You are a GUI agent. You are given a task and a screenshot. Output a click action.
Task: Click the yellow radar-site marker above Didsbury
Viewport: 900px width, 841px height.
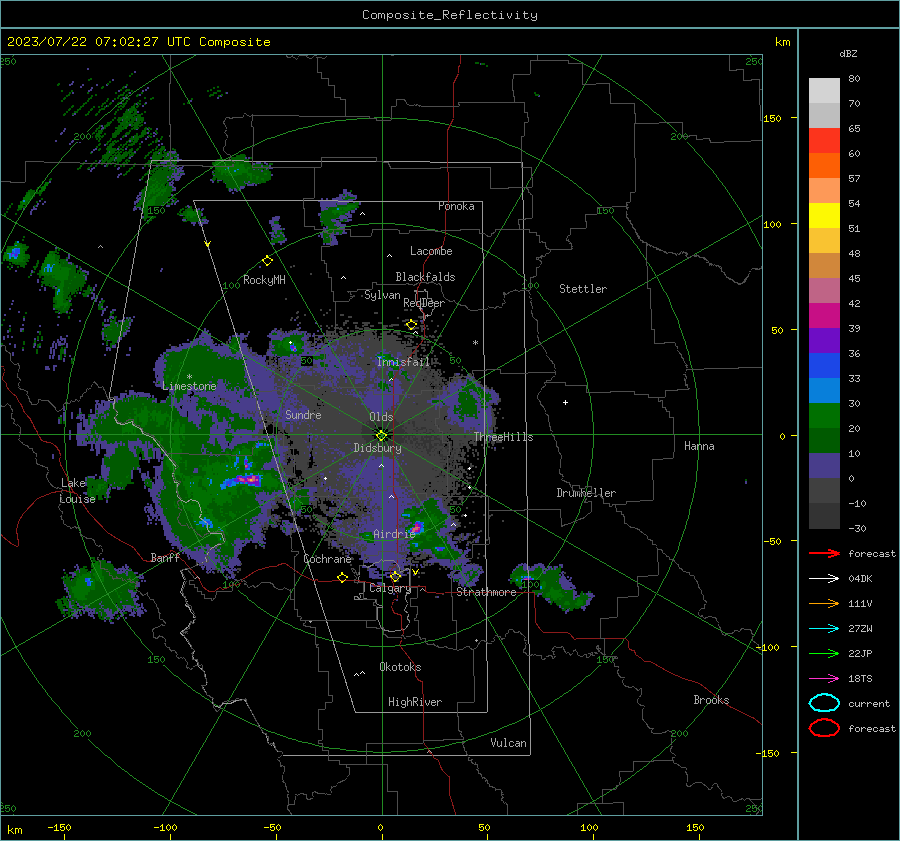381,435
